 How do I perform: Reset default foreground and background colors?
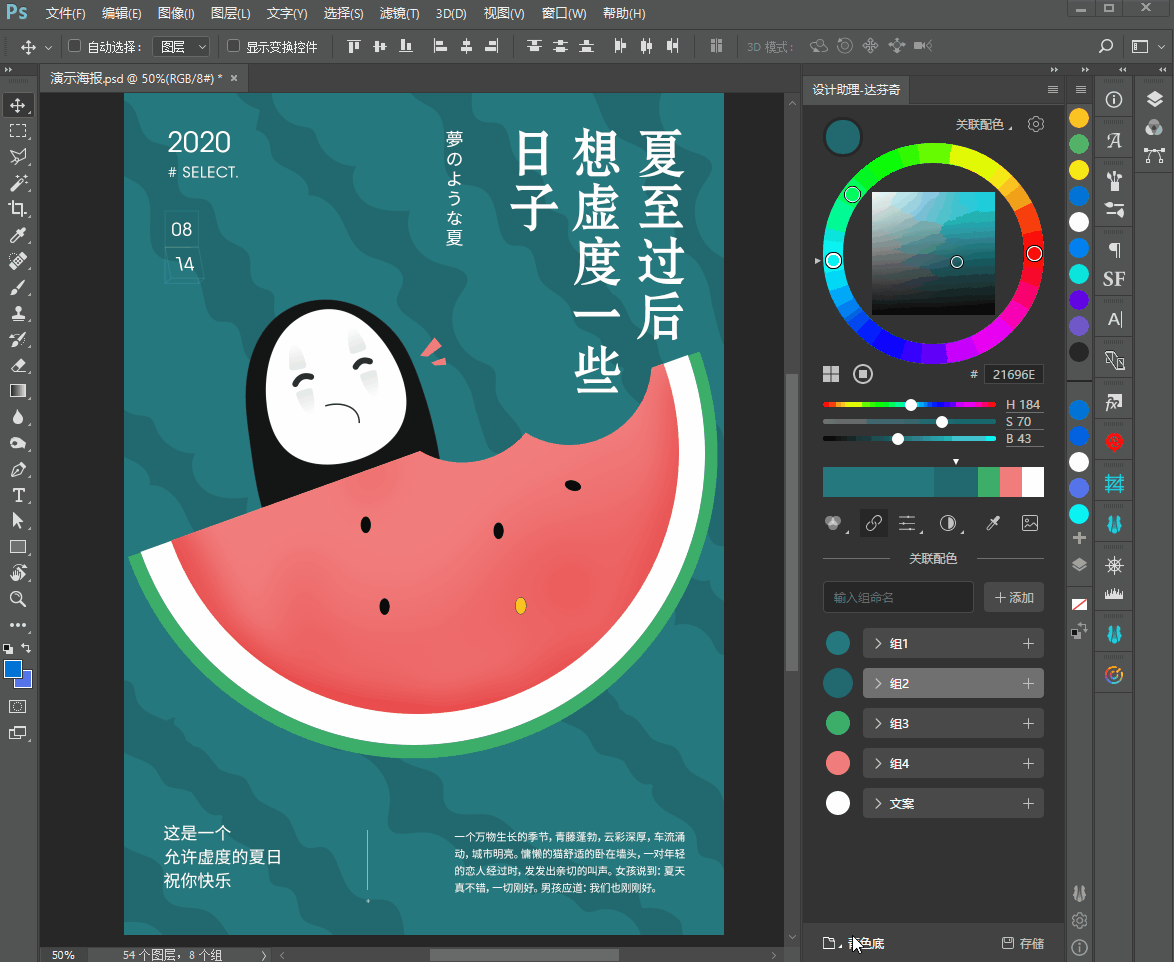point(7,648)
